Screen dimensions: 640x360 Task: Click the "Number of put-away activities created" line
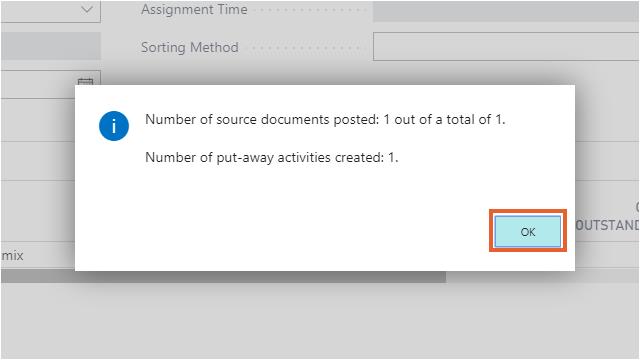point(271,157)
